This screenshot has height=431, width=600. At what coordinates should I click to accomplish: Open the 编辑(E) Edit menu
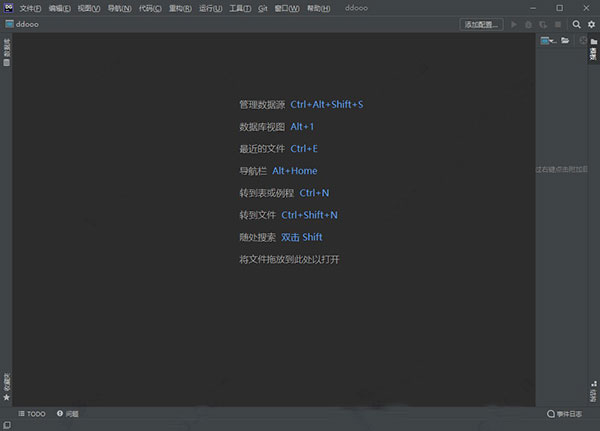[x=60, y=8]
